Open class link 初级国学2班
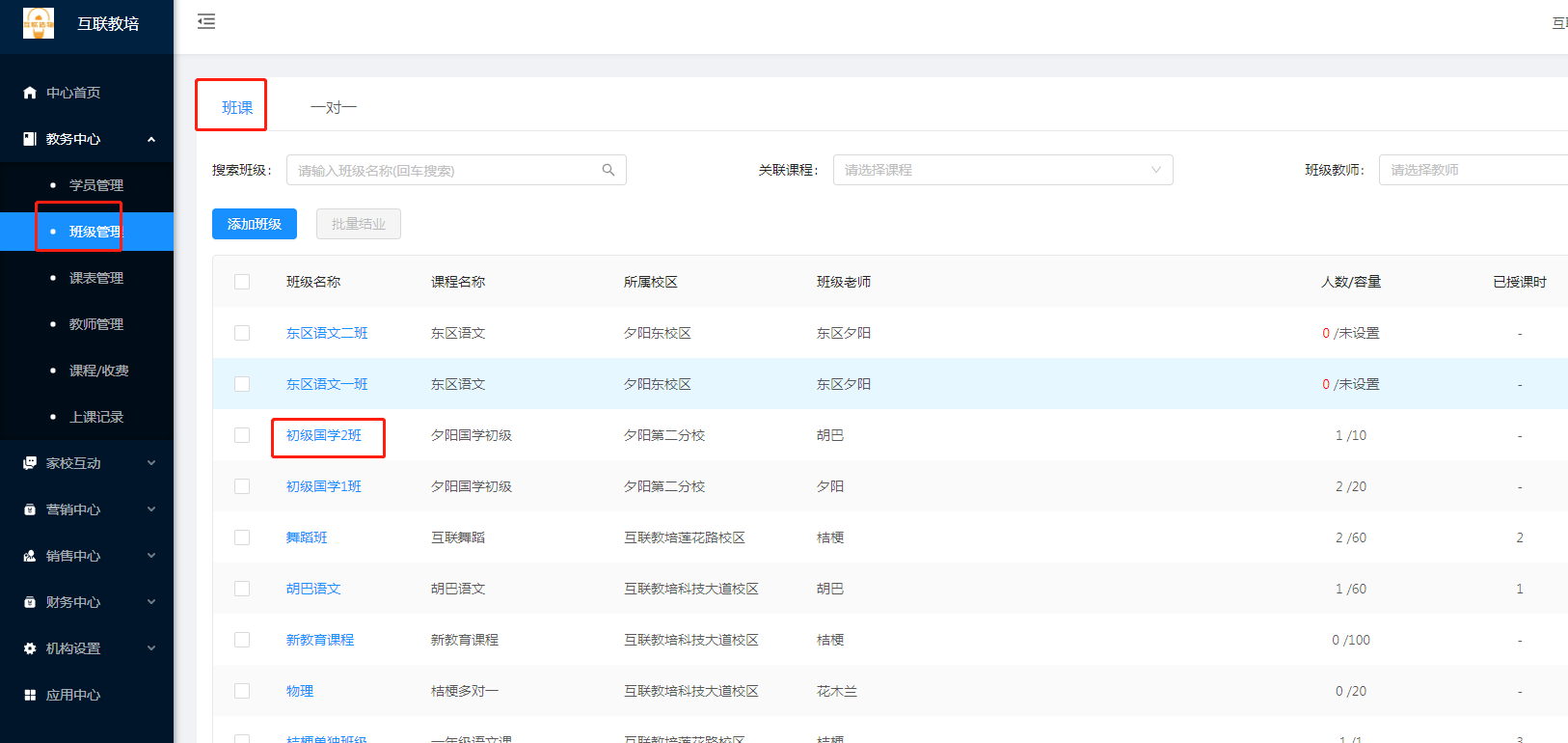The image size is (1568, 743). tap(324, 435)
